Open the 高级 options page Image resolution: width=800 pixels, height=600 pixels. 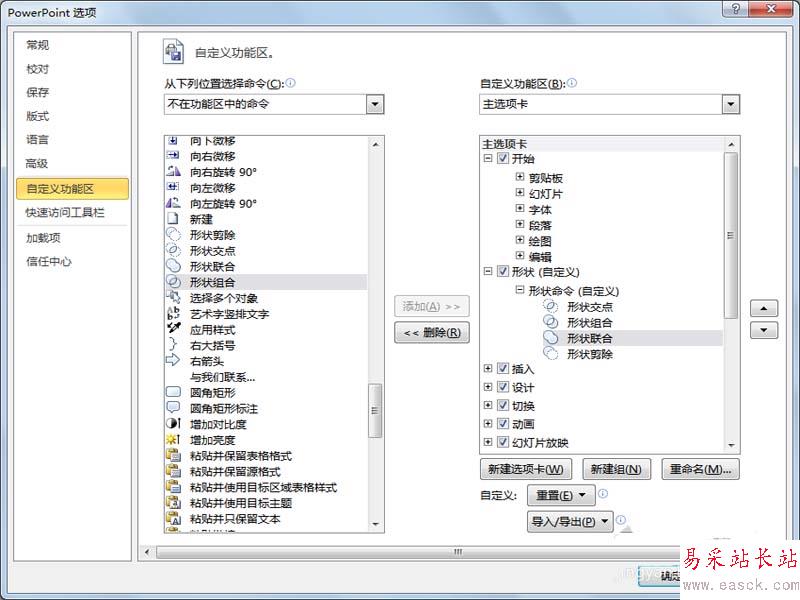(37, 163)
